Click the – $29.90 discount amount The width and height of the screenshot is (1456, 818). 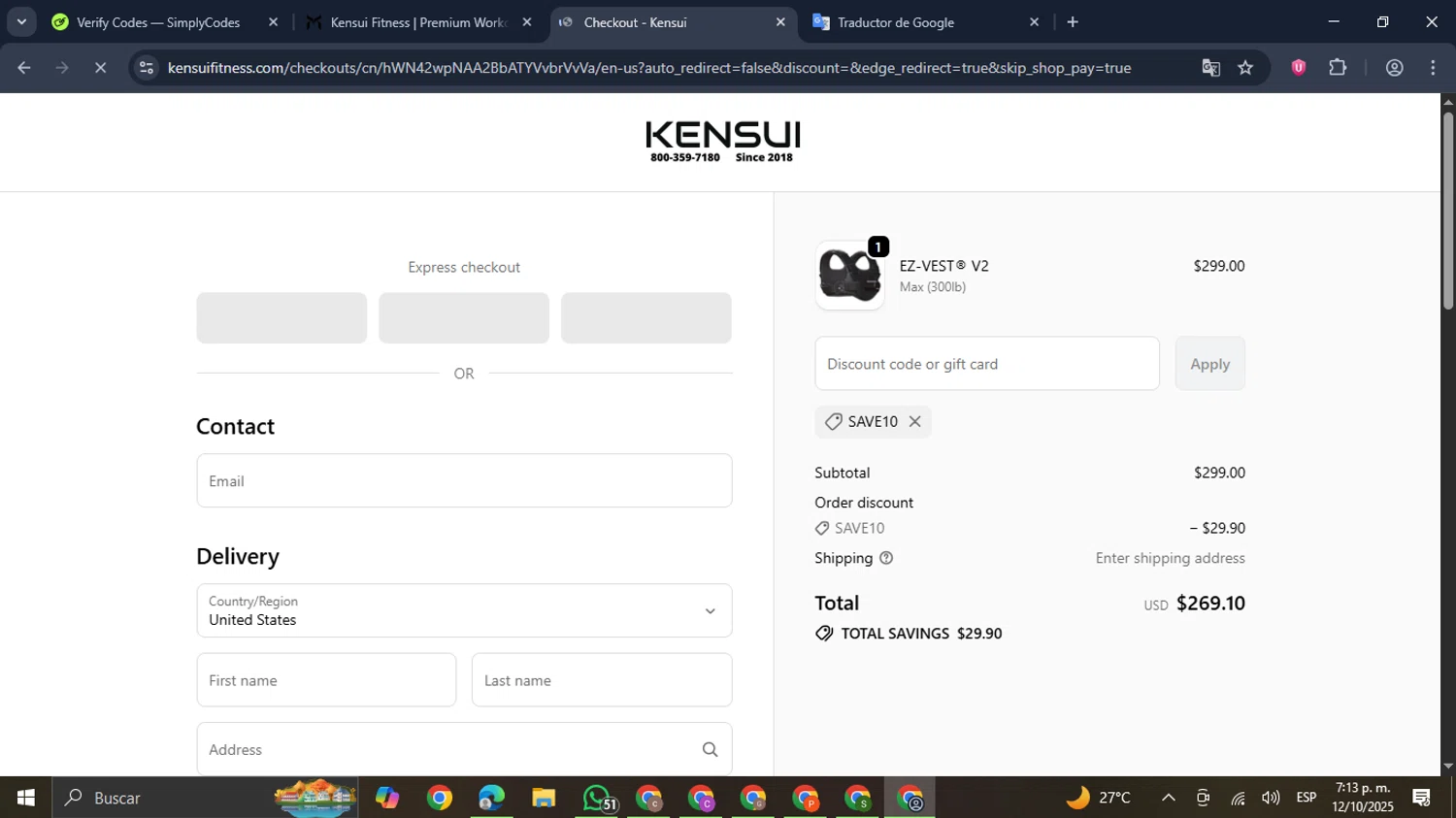(1217, 528)
